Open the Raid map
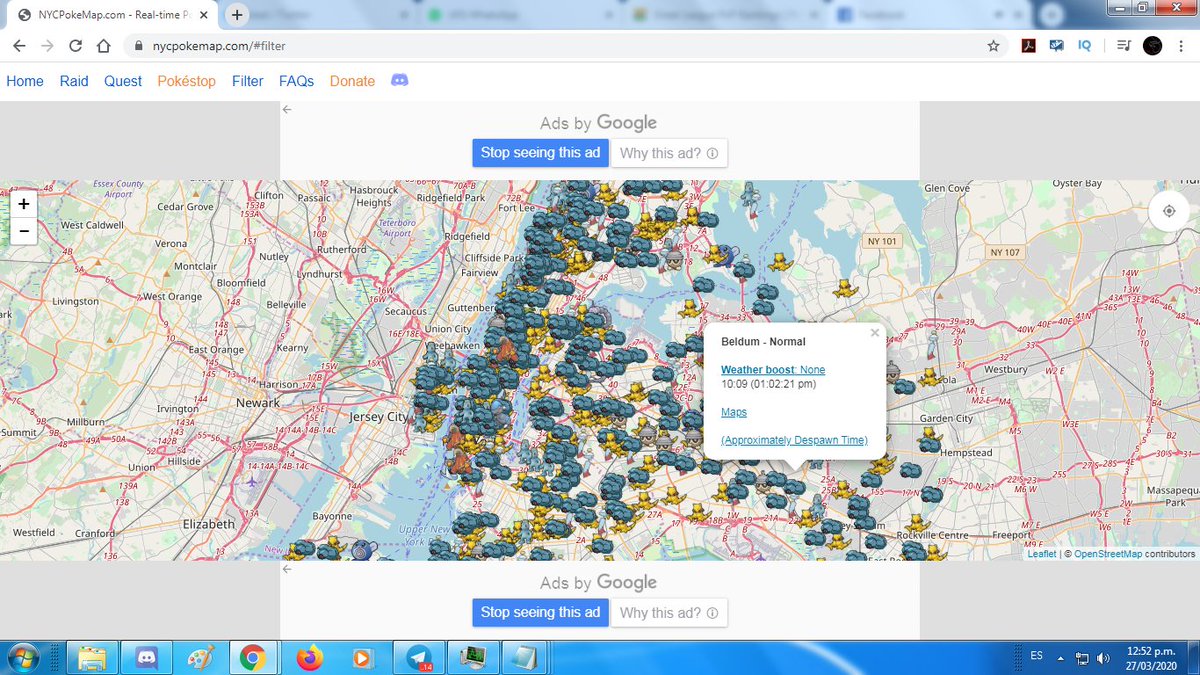 pyautogui.click(x=74, y=81)
